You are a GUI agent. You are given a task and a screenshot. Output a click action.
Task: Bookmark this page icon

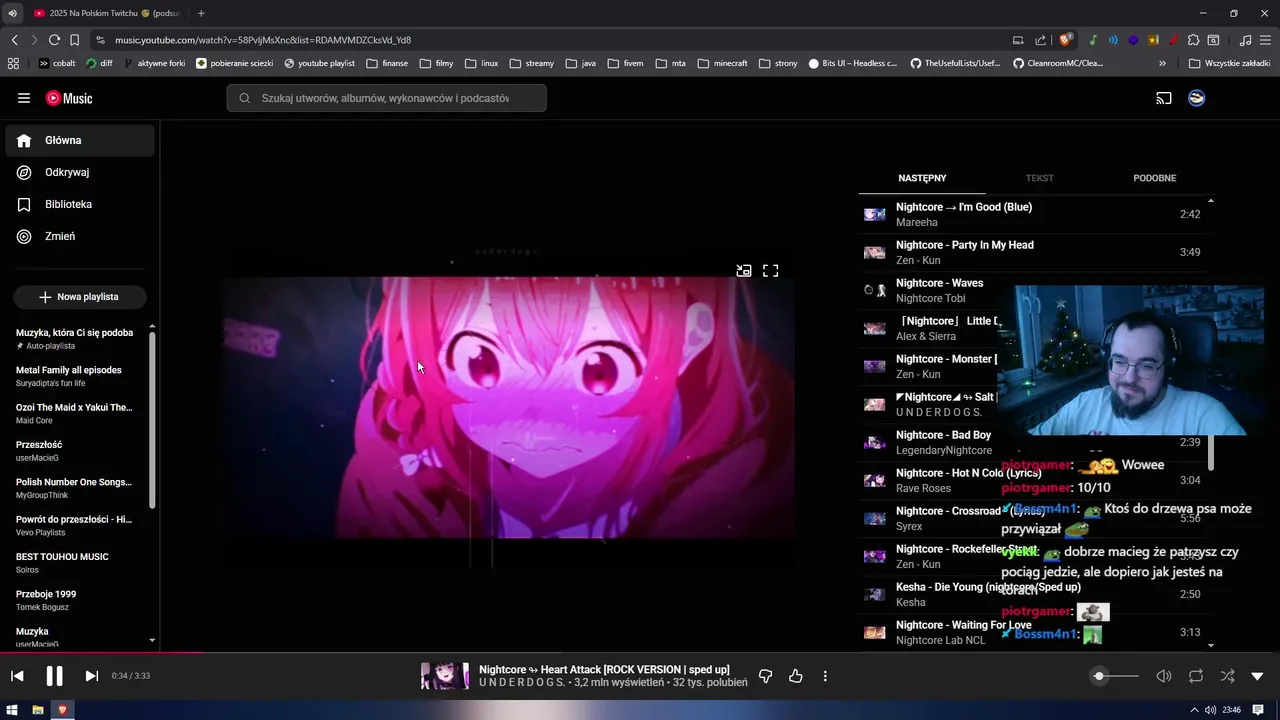click(x=74, y=40)
